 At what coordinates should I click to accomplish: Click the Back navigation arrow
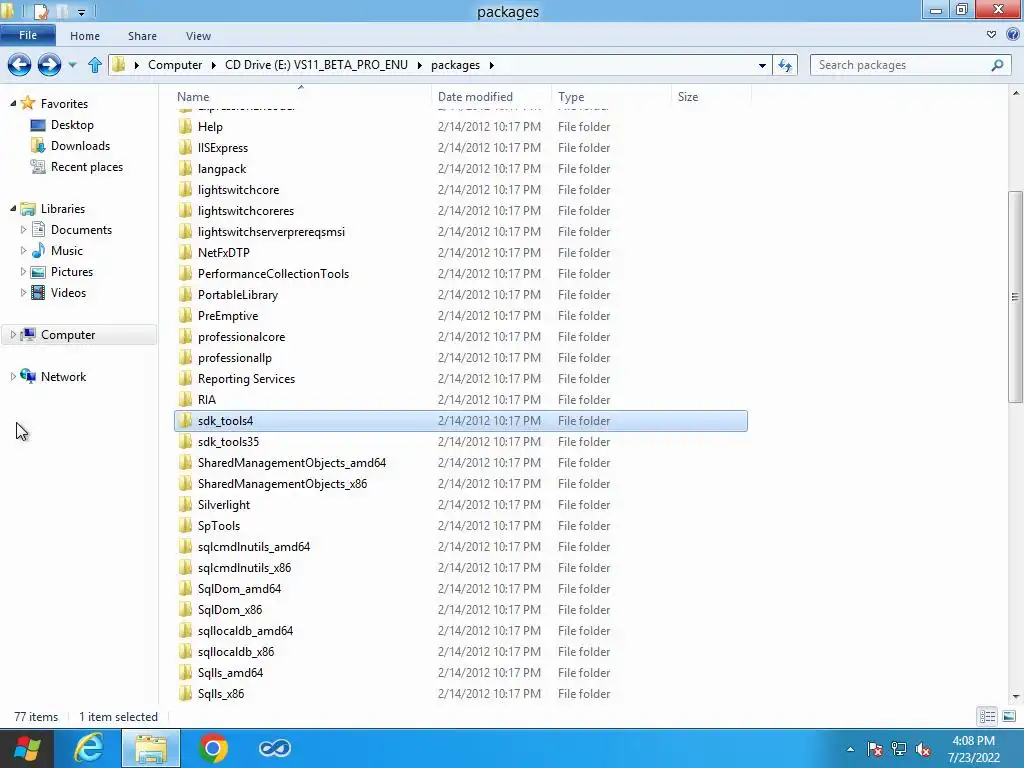[x=19, y=65]
